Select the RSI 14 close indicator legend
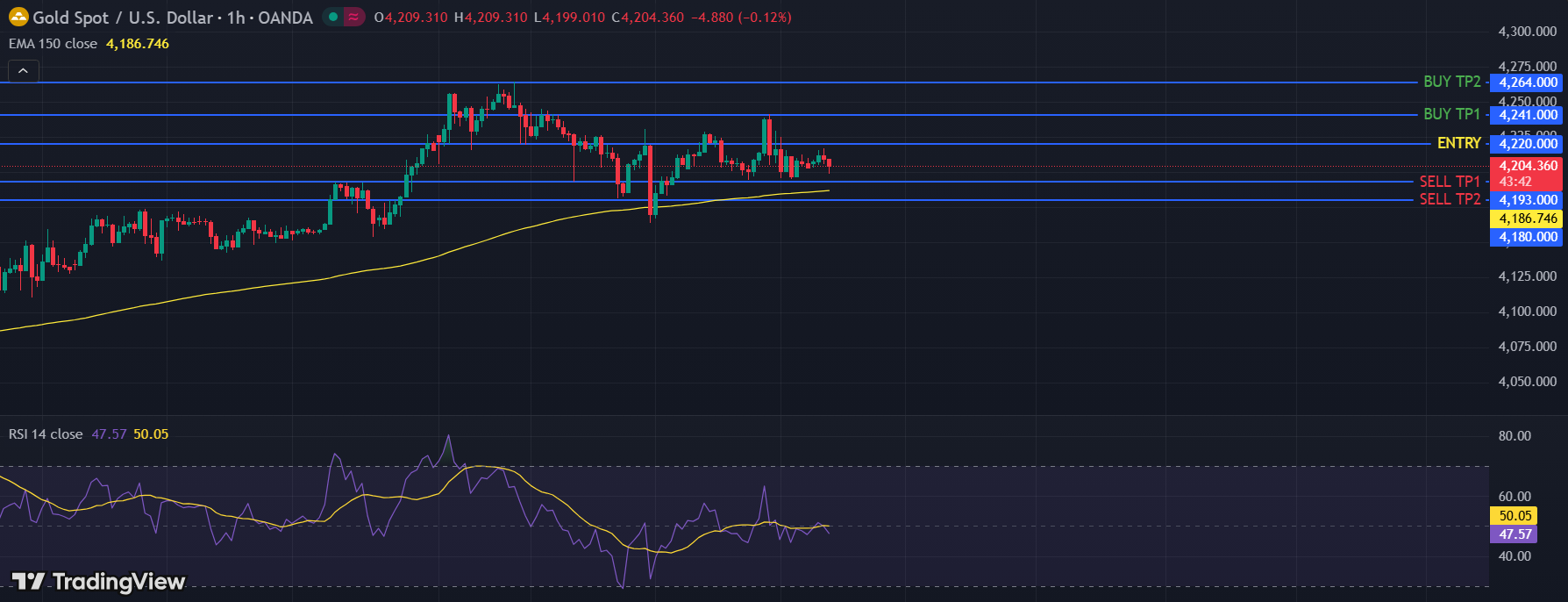Screen dimensions: 1568x602 46,434
